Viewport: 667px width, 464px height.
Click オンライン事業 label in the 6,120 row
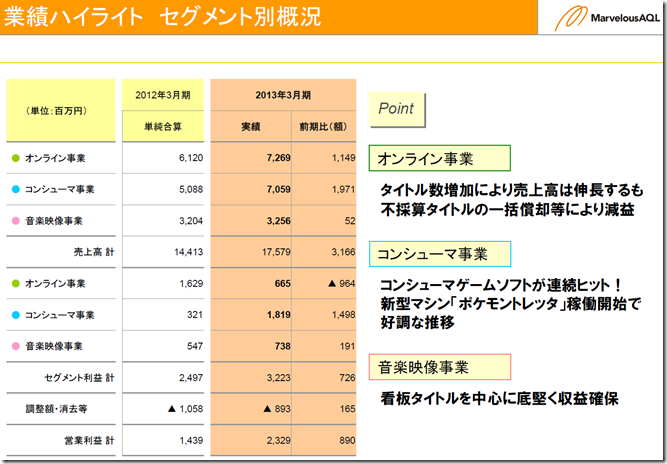55,158
